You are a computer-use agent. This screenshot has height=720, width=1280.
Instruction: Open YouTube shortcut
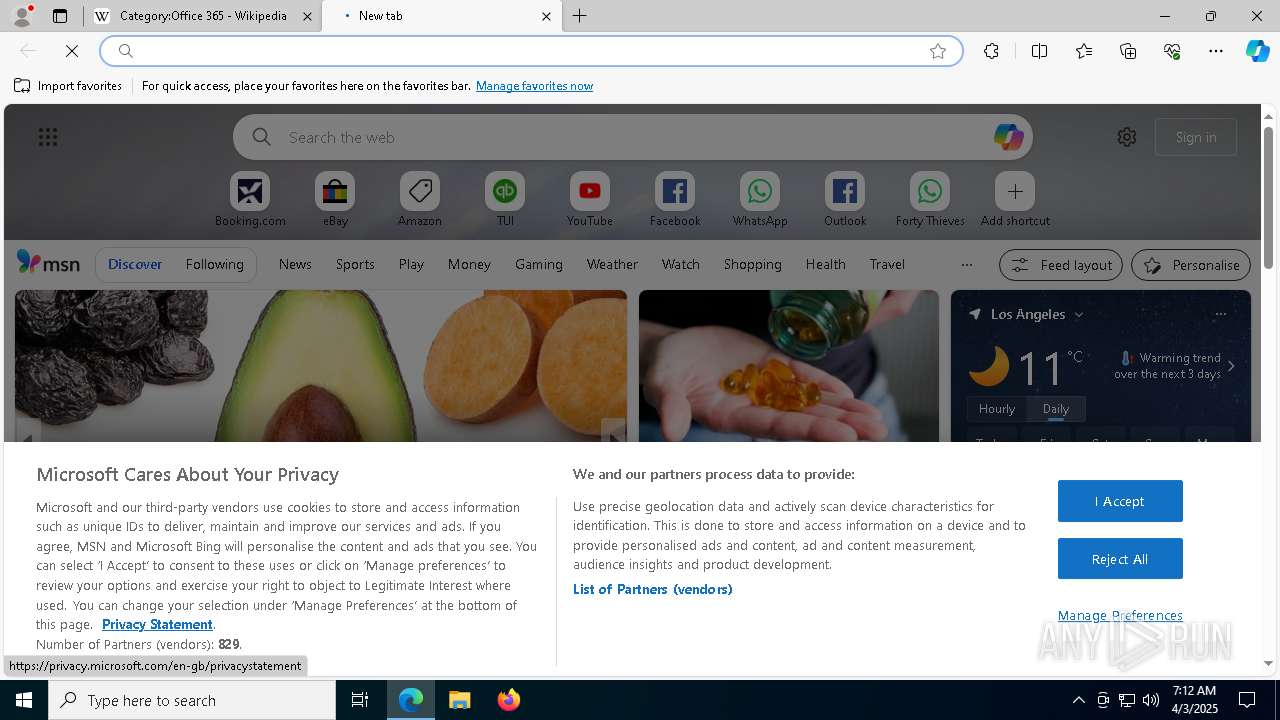pos(590,200)
